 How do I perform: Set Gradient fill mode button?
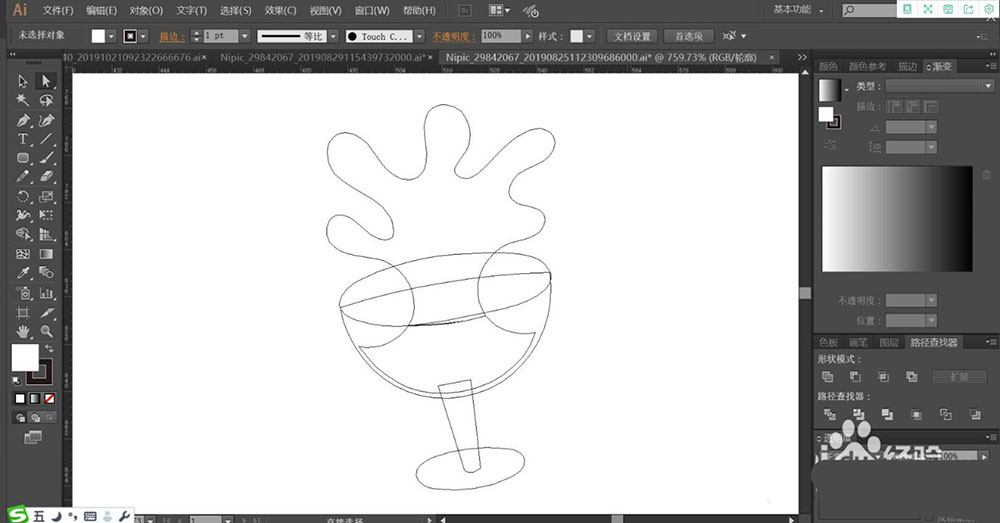coord(34,399)
